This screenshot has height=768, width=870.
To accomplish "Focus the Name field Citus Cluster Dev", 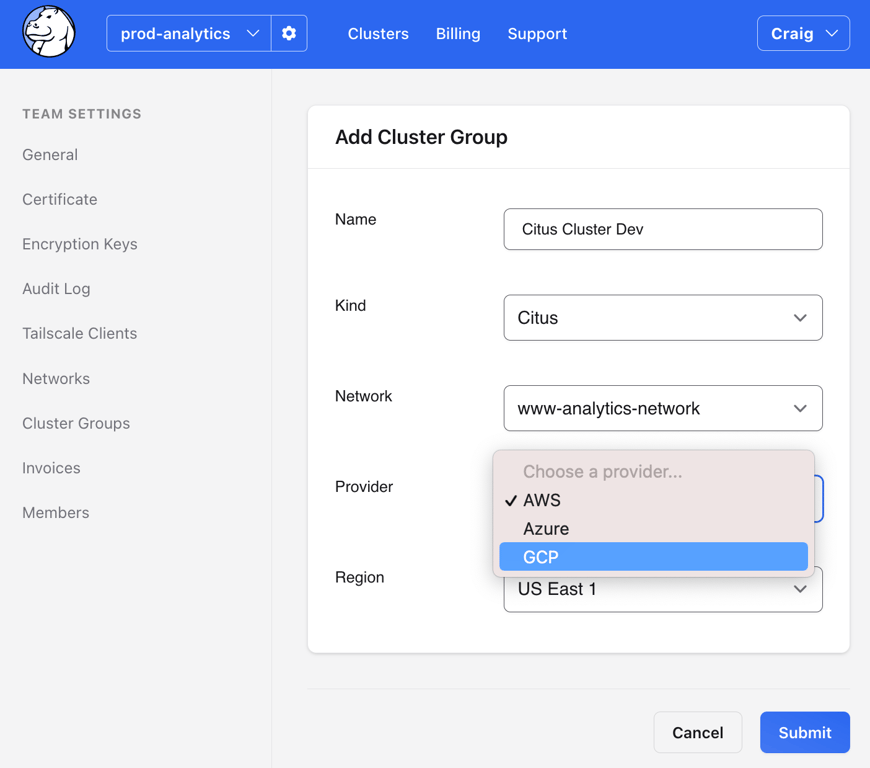I will (662, 229).
